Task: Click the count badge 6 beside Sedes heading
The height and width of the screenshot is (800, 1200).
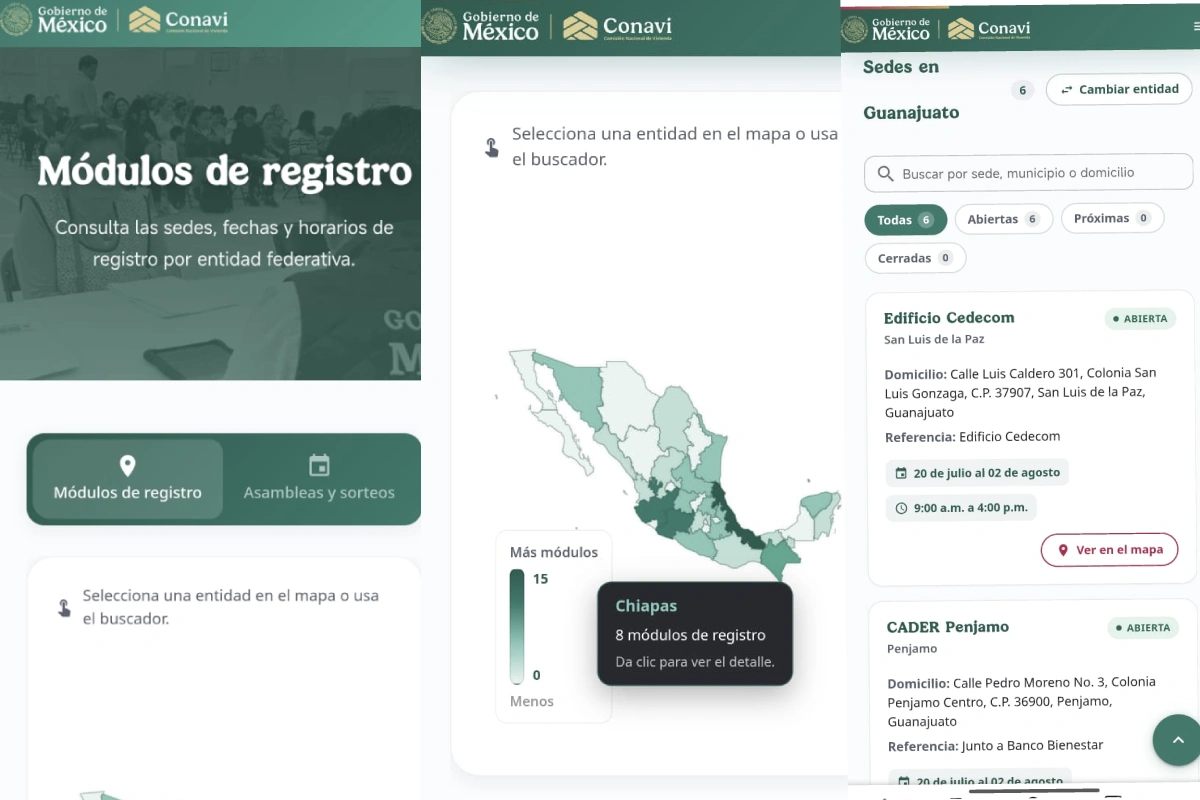Action: point(1021,90)
